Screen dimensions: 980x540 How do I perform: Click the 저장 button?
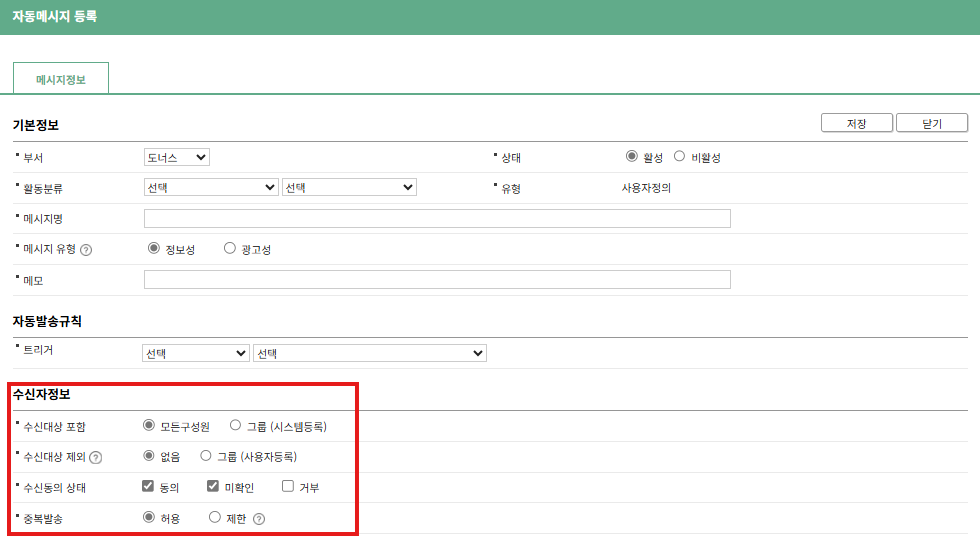pos(857,123)
